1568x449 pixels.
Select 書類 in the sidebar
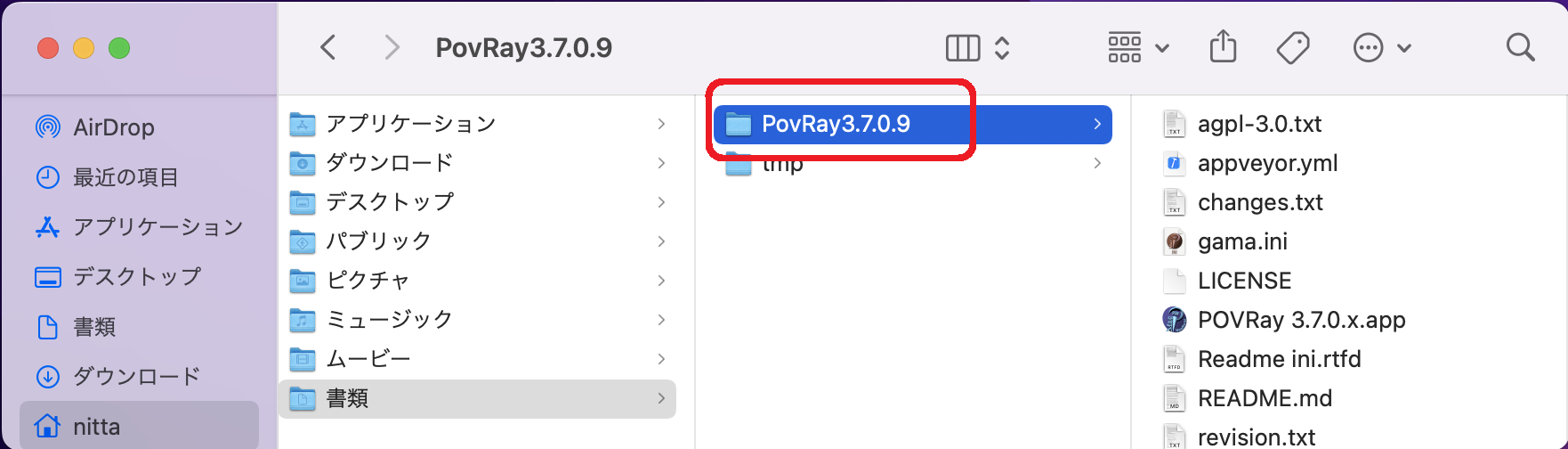pyautogui.click(x=94, y=327)
